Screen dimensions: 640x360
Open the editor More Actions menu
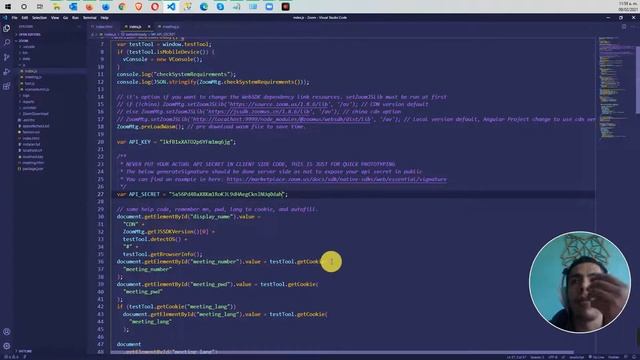coord(634,27)
